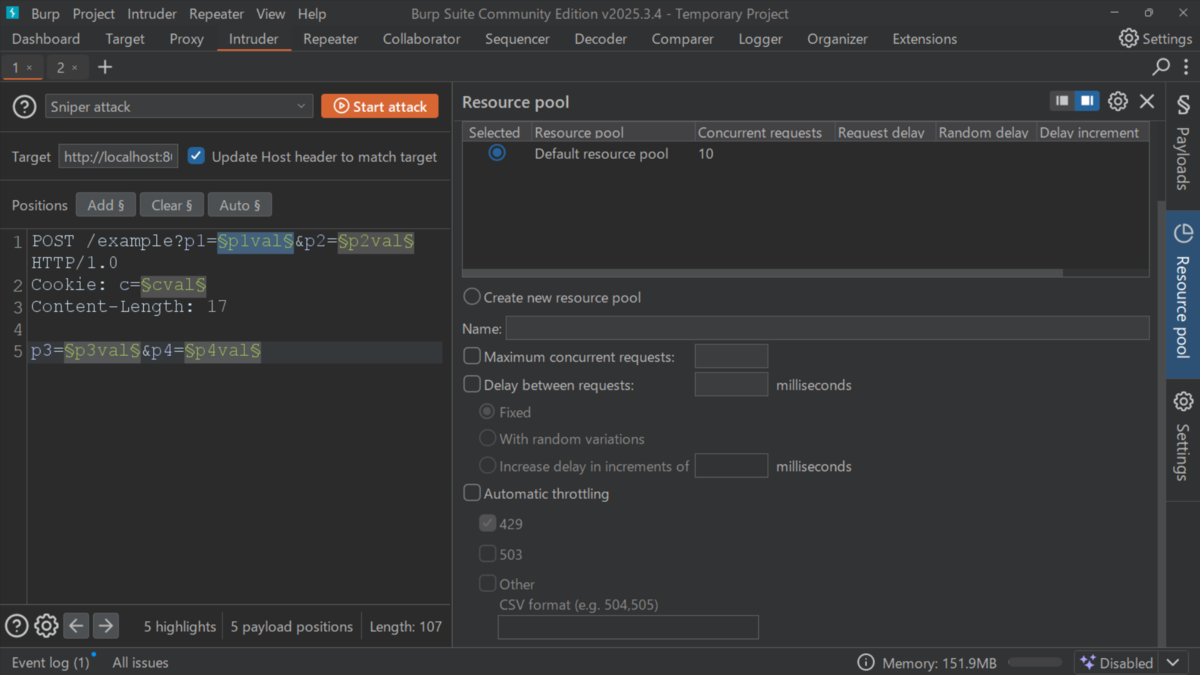Select With random variations option

(x=487, y=438)
